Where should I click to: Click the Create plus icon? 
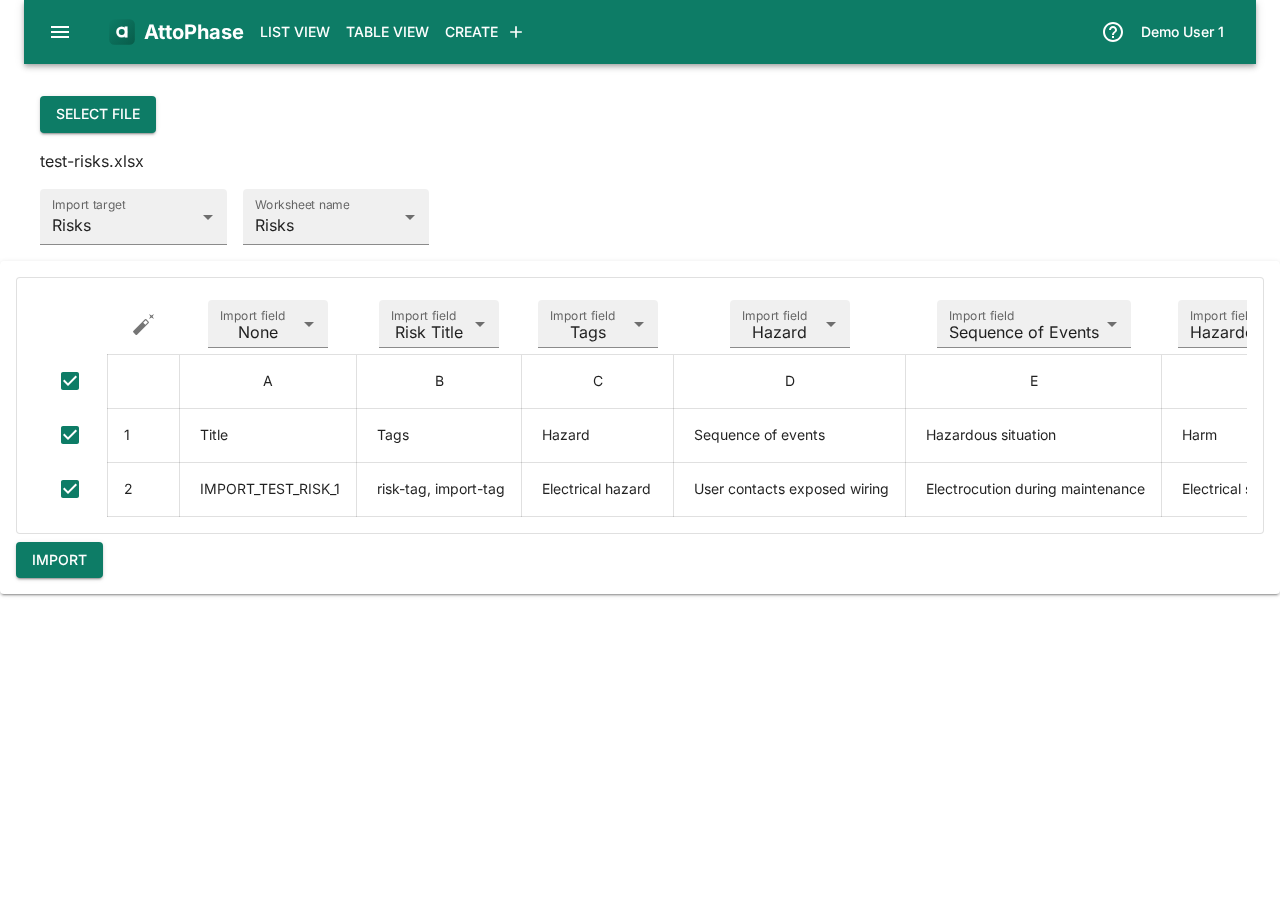pos(514,30)
